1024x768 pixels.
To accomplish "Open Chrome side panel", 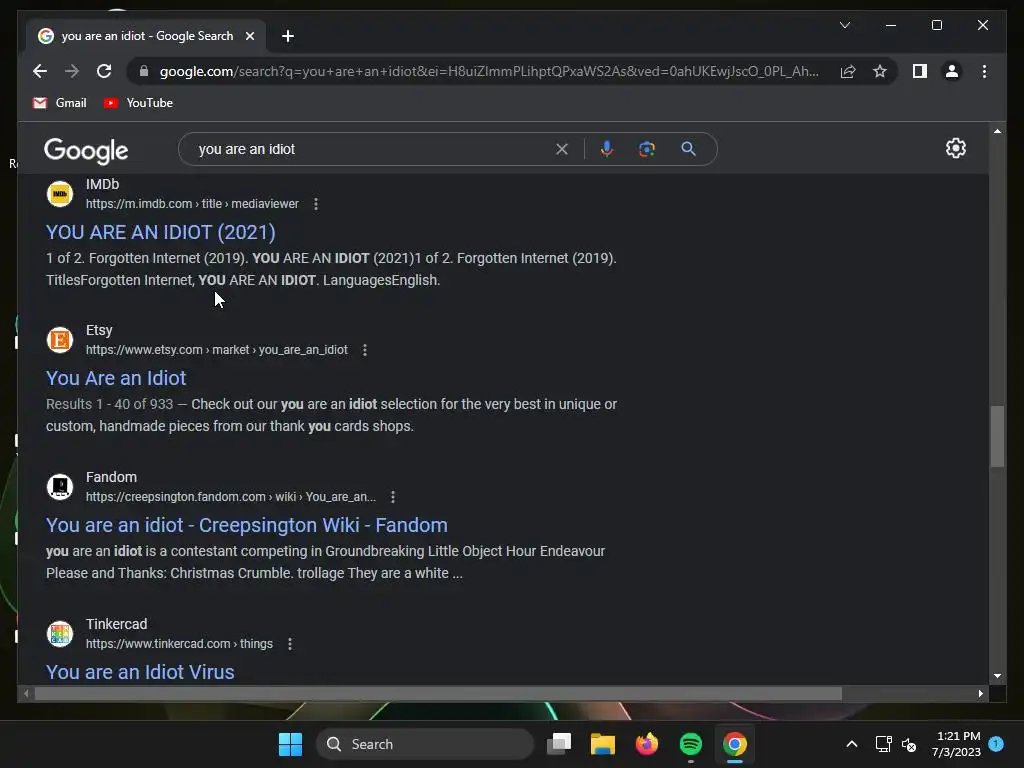I will [920, 71].
